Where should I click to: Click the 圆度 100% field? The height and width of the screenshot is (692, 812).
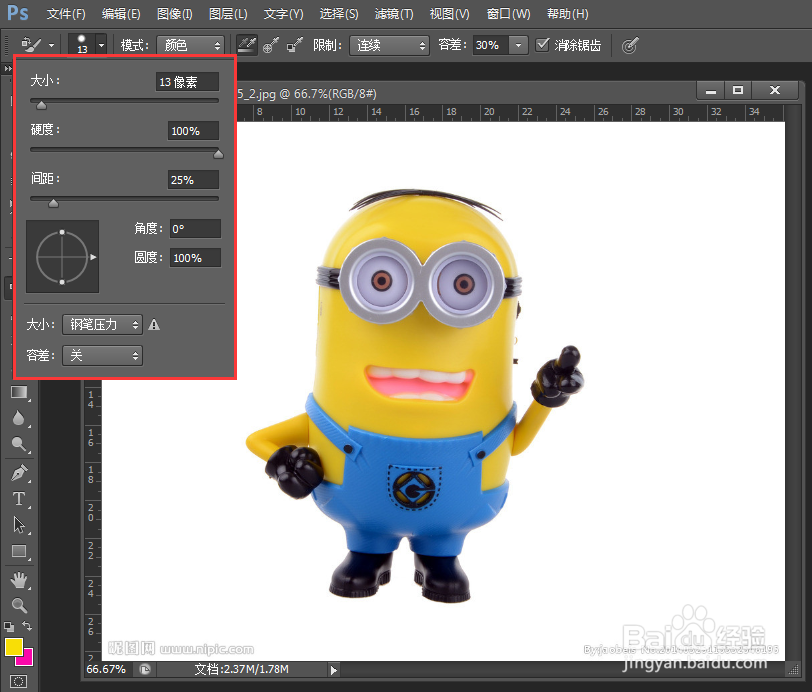tap(195, 257)
